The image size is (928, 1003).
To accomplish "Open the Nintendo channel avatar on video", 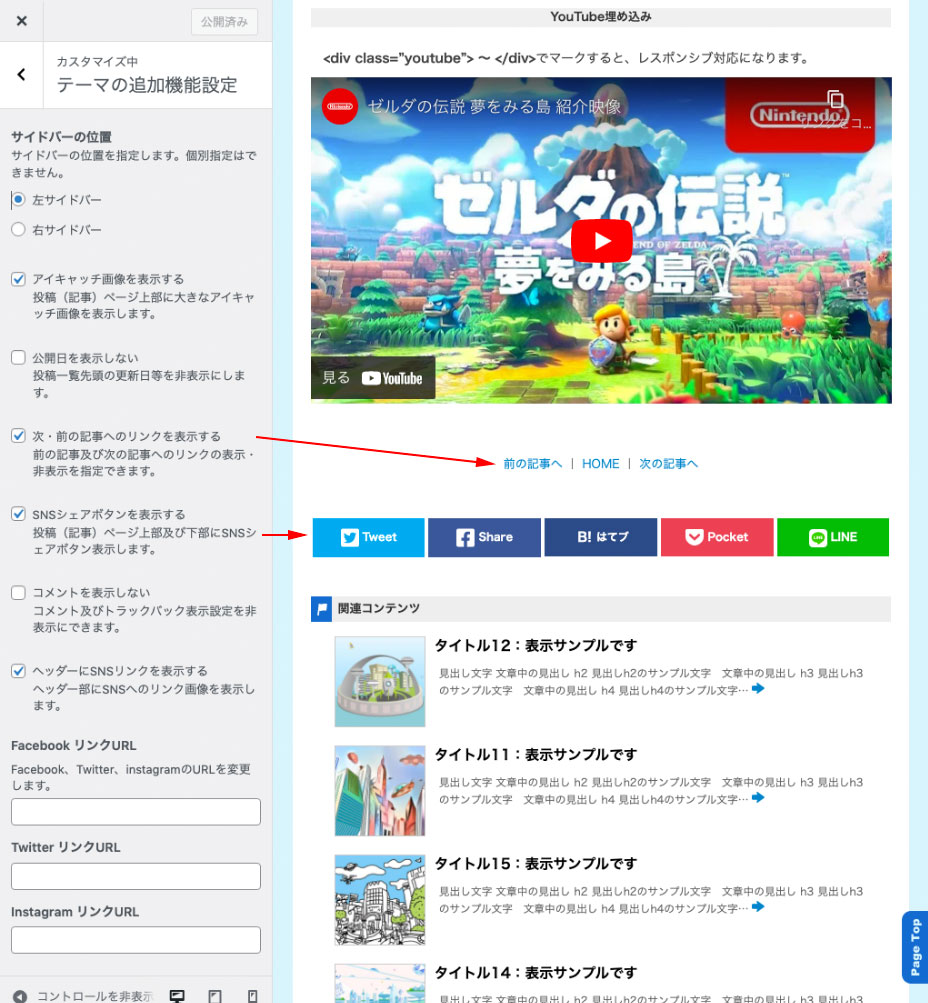I will (x=340, y=106).
